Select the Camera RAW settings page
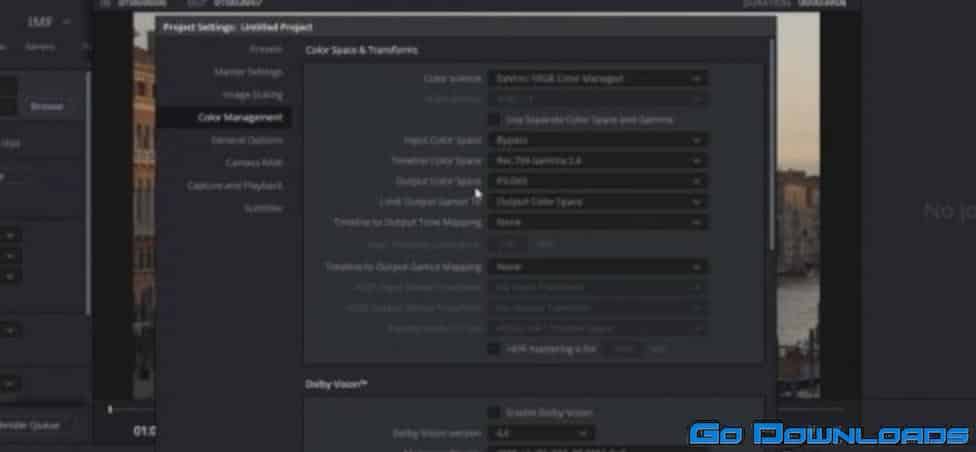This screenshot has height=452, width=976. (x=253, y=162)
